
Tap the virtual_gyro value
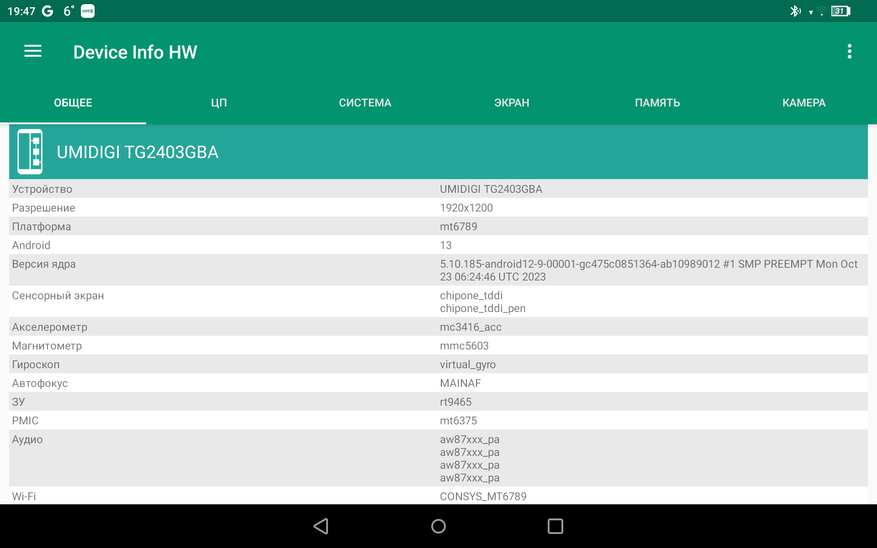point(468,365)
